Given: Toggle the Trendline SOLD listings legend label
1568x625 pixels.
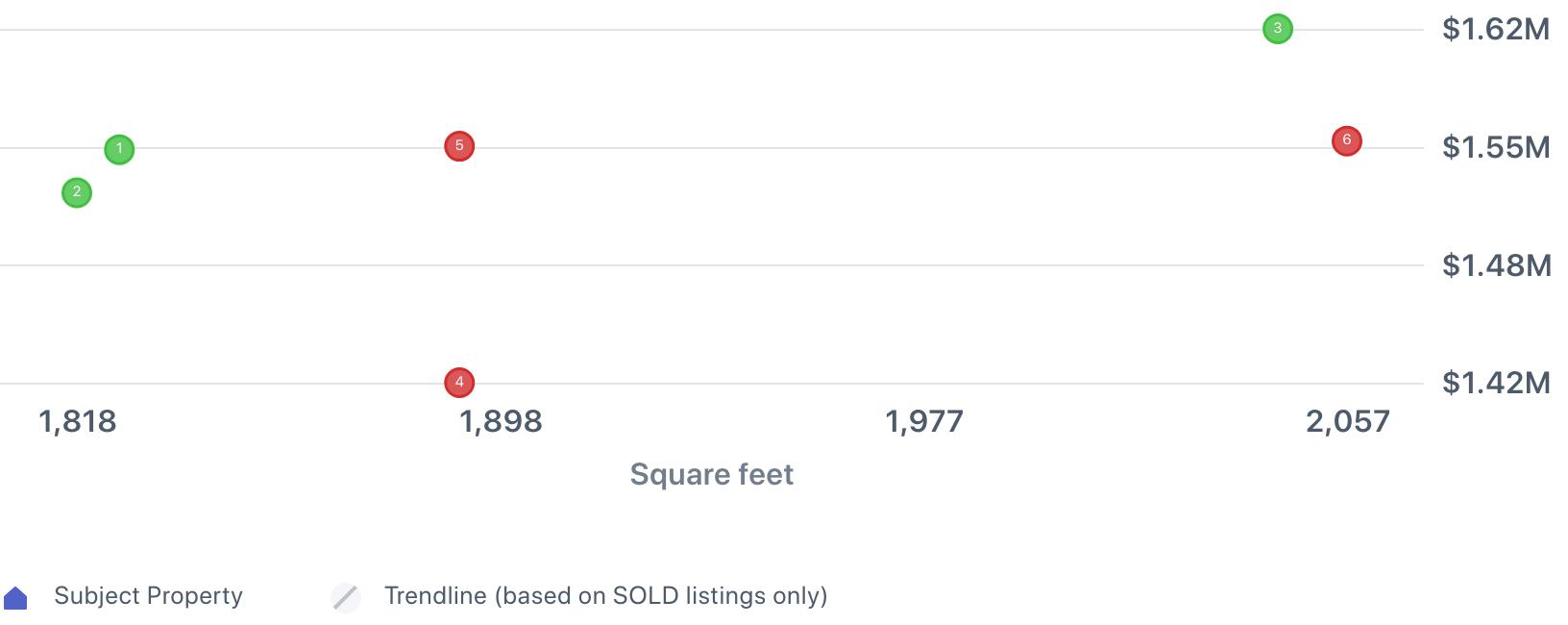Looking at the screenshot, I should (606, 596).
